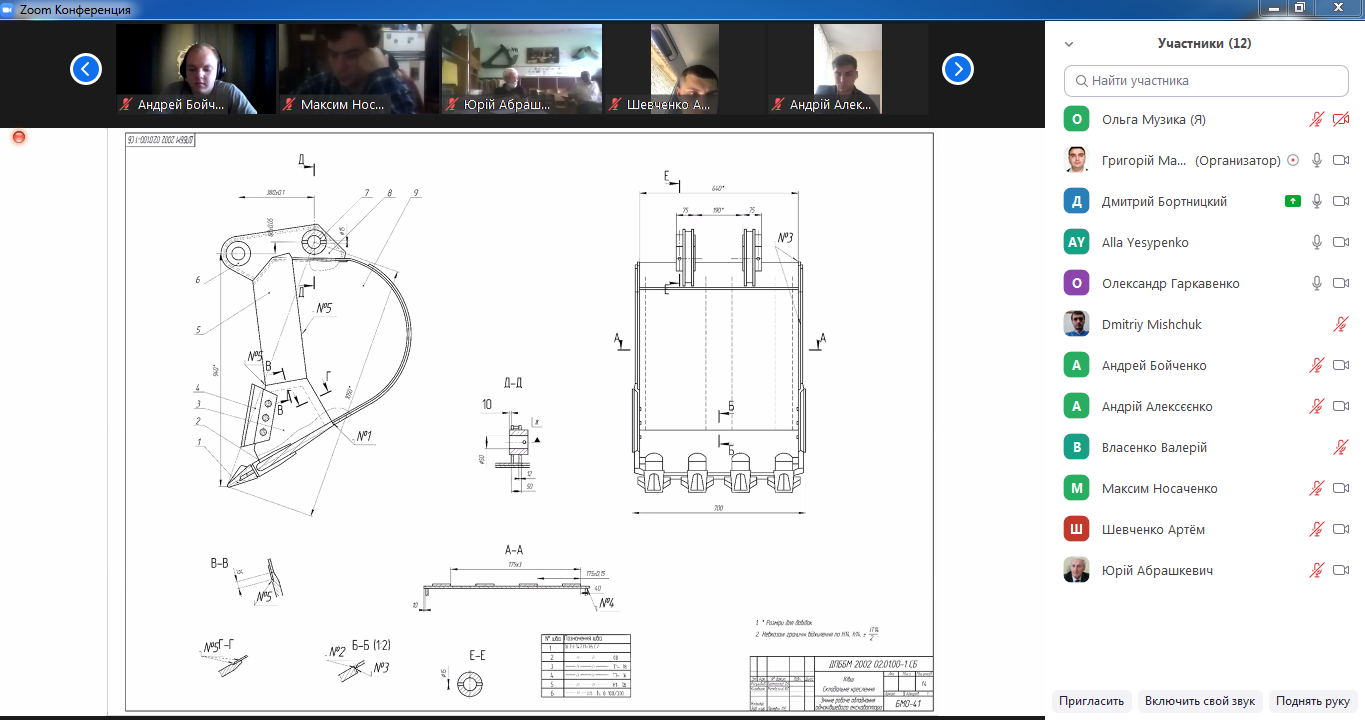Click Олександр Гаркавенко's microphone icon
1365x720 pixels.
1317,283
